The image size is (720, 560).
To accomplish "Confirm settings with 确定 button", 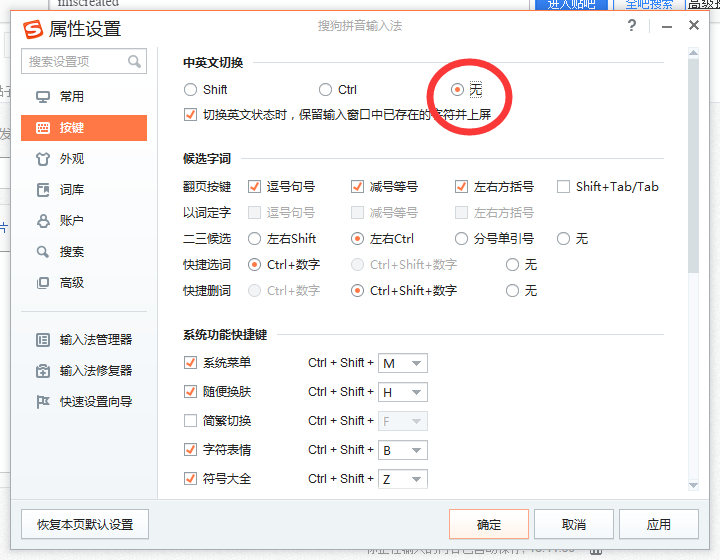I will pos(489,524).
